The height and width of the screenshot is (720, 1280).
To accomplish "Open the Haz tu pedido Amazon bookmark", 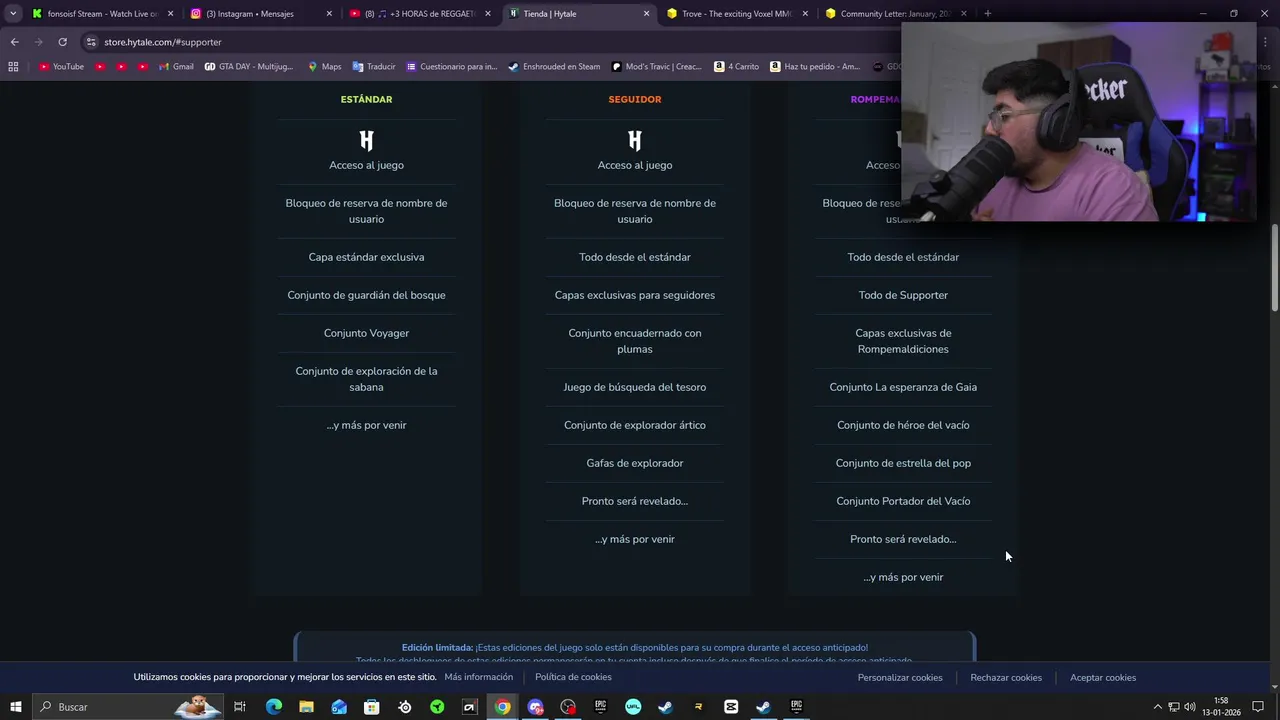I will [815, 67].
